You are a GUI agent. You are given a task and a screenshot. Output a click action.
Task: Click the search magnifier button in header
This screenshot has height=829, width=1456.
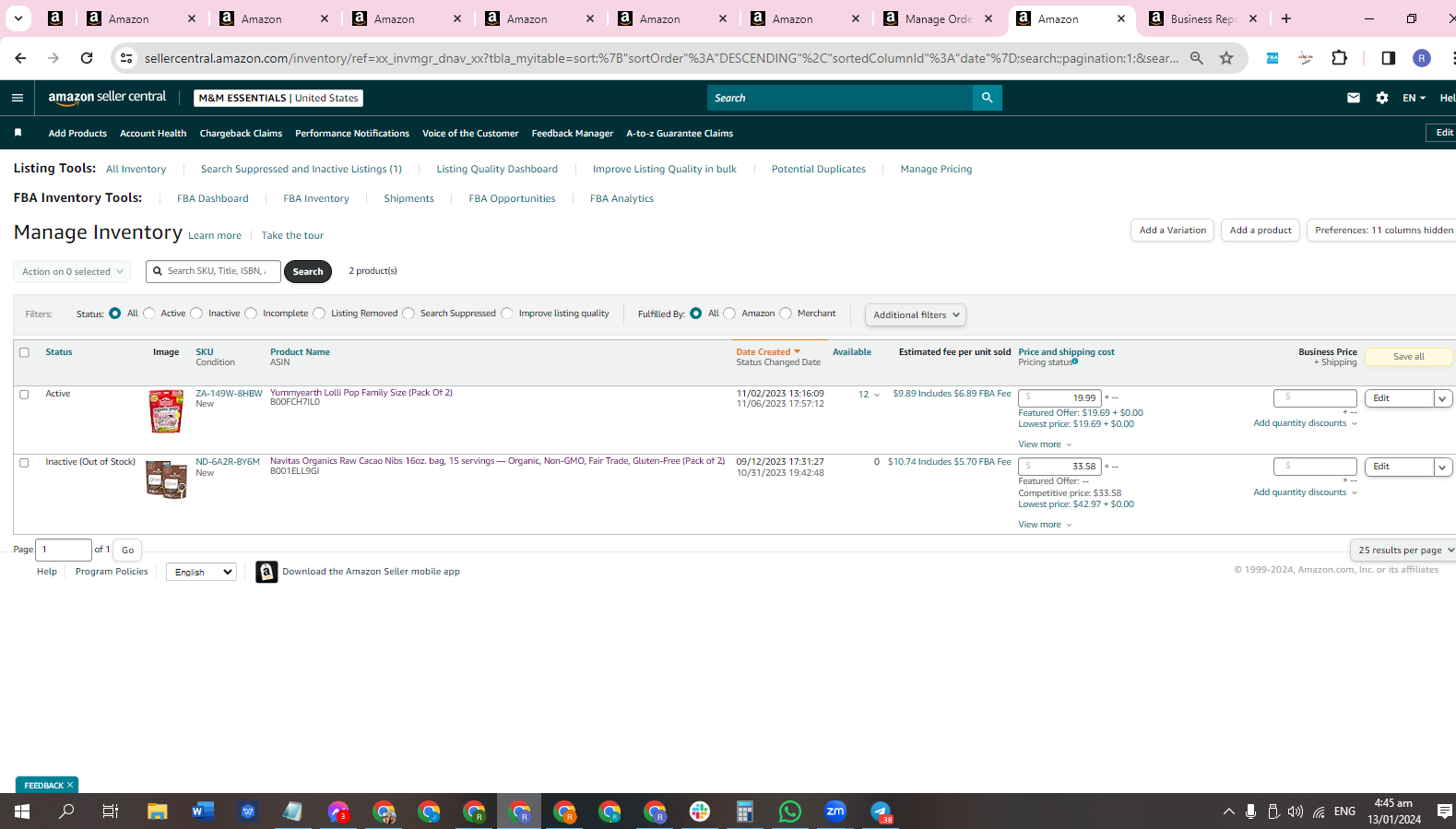coord(987,98)
